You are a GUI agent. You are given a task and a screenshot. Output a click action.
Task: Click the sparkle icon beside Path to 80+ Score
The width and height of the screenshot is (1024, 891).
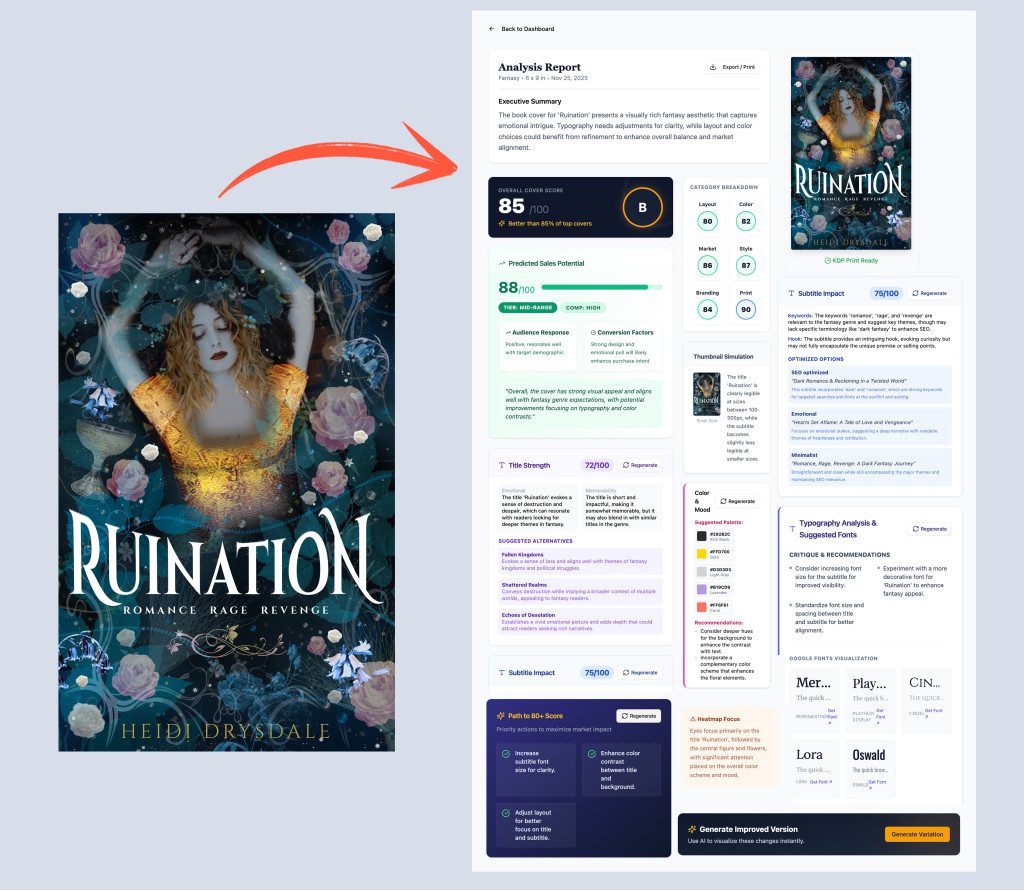(x=500, y=716)
